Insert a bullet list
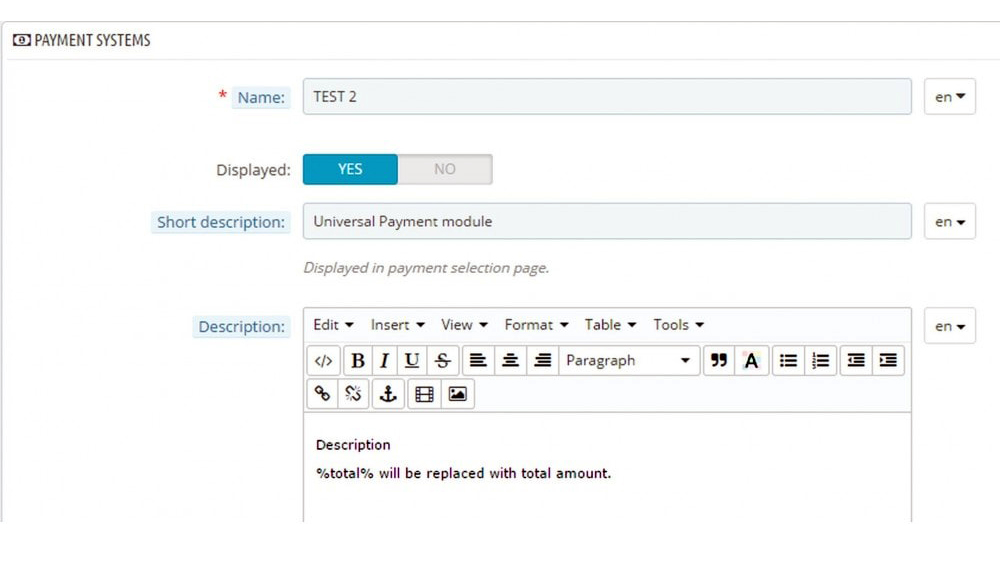The image size is (1000, 584). (x=788, y=361)
